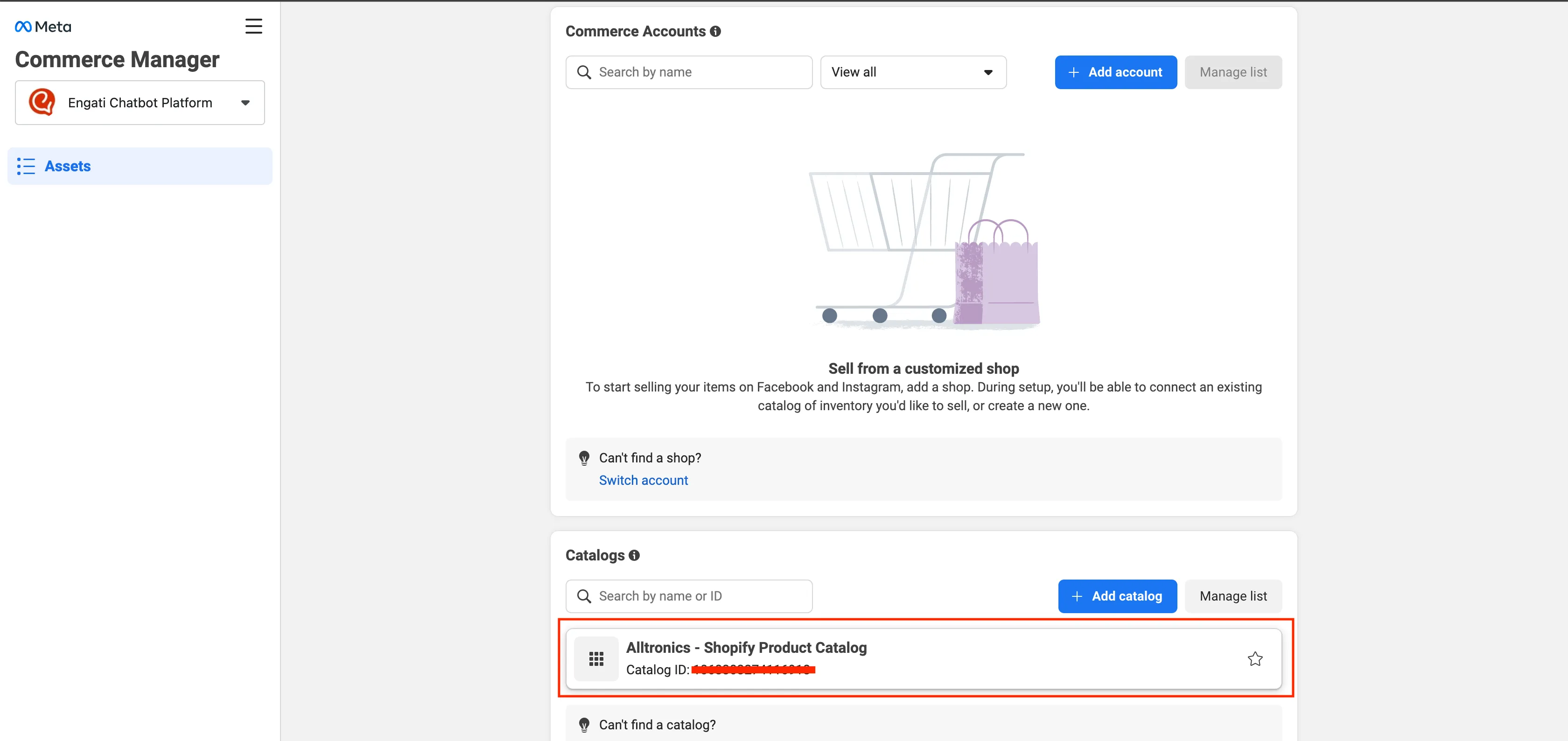The width and height of the screenshot is (1568, 741).
Task: Open the hamburger menu icon
Action: (253, 26)
